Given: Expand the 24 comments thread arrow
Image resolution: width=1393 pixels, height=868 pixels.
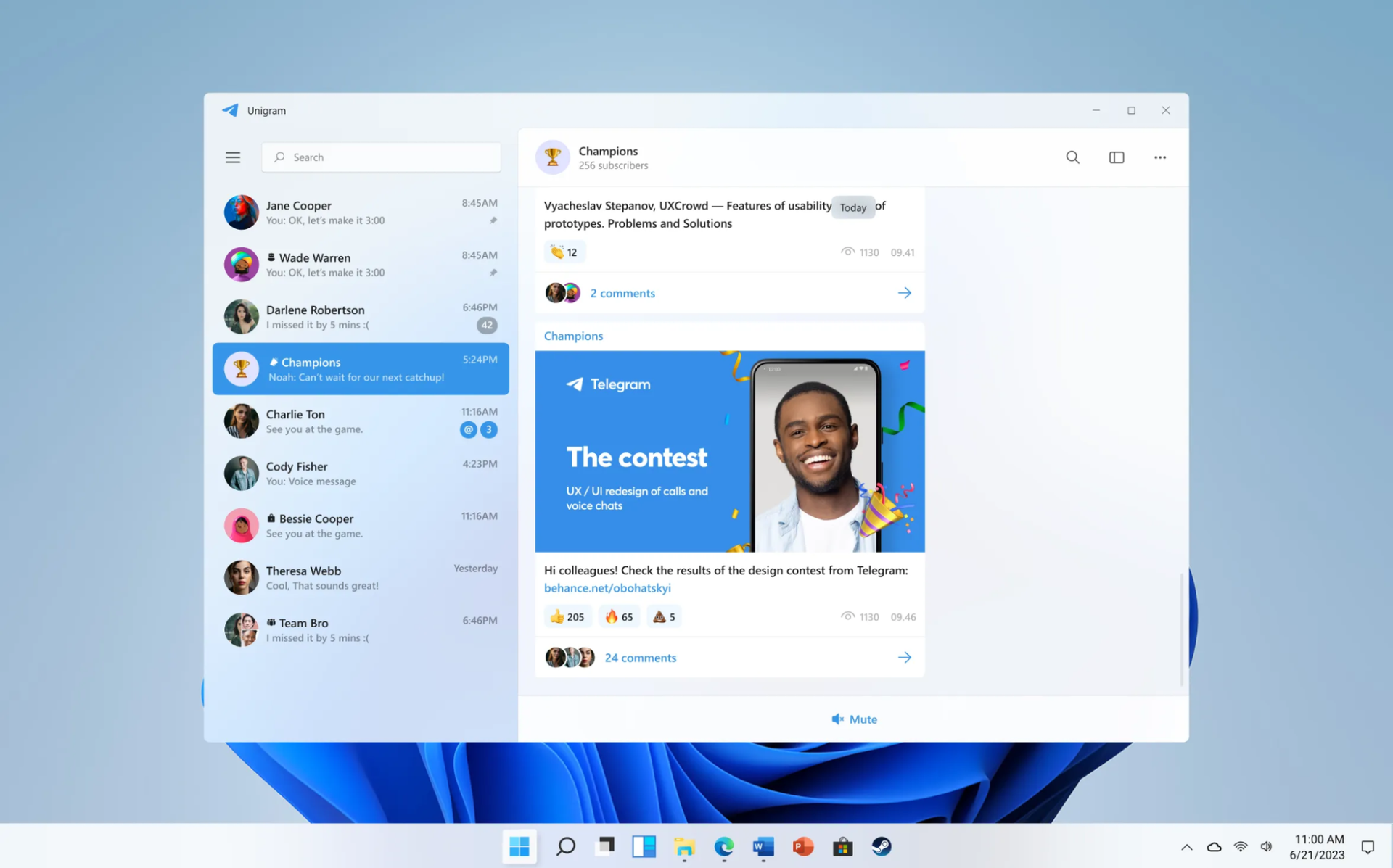Looking at the screenshot, I should pyautogui.click(x=904, y=658).
